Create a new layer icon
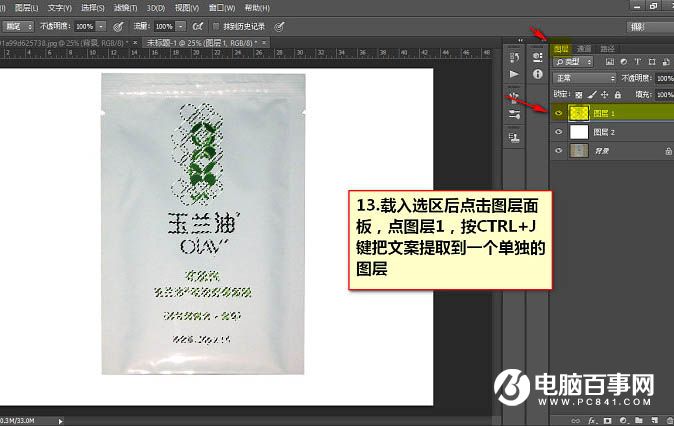The height and width of the screenshot is (426, 674). click(655, 420)
